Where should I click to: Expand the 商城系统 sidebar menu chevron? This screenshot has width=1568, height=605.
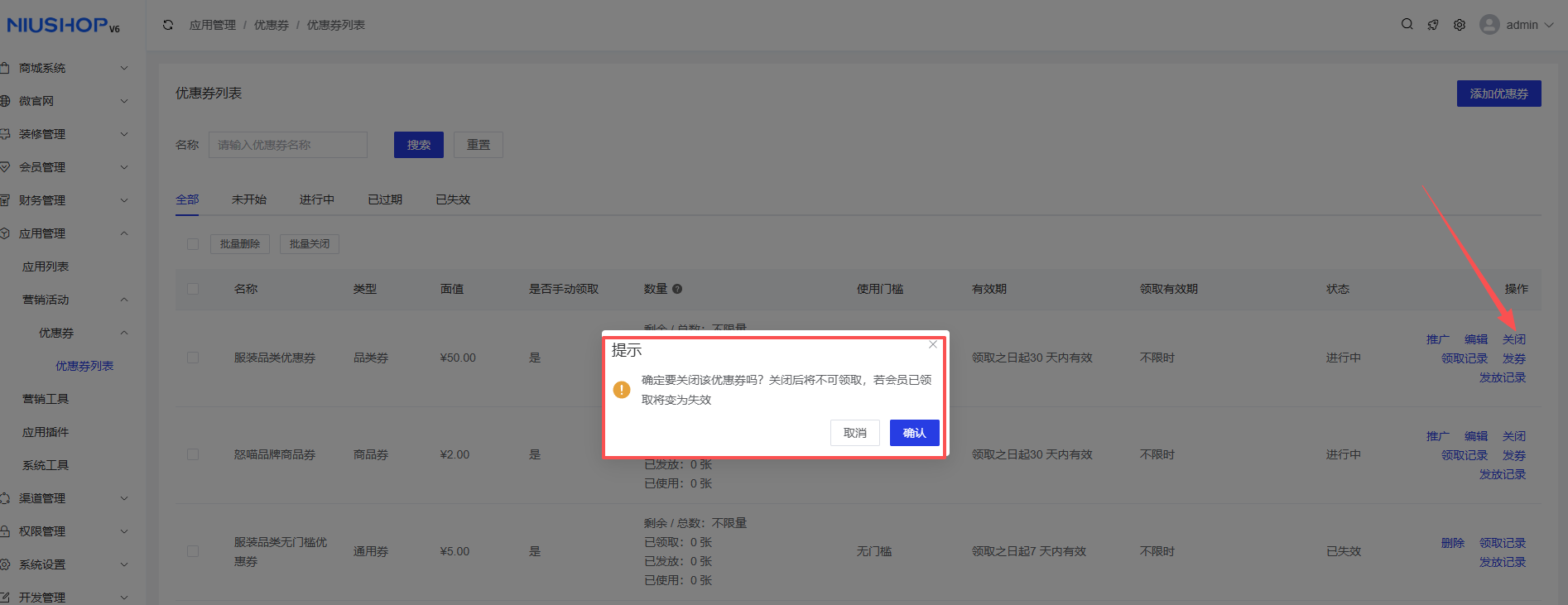tap(124, 68)
